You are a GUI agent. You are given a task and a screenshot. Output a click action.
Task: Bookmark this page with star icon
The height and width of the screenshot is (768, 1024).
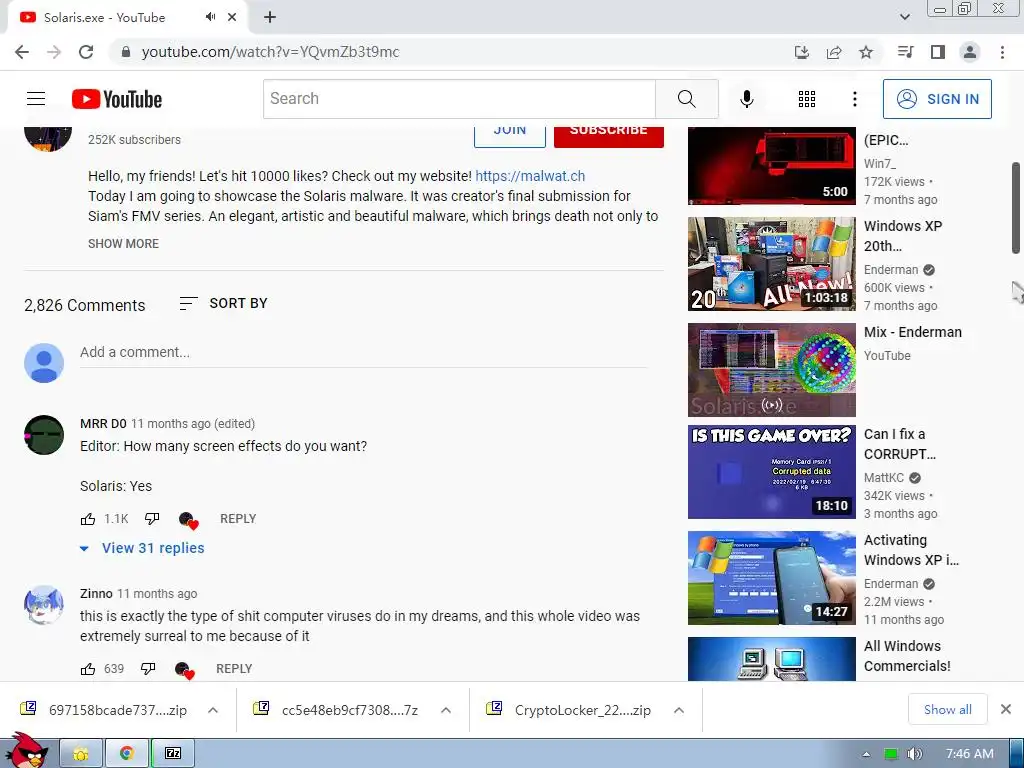coord(866,52)
